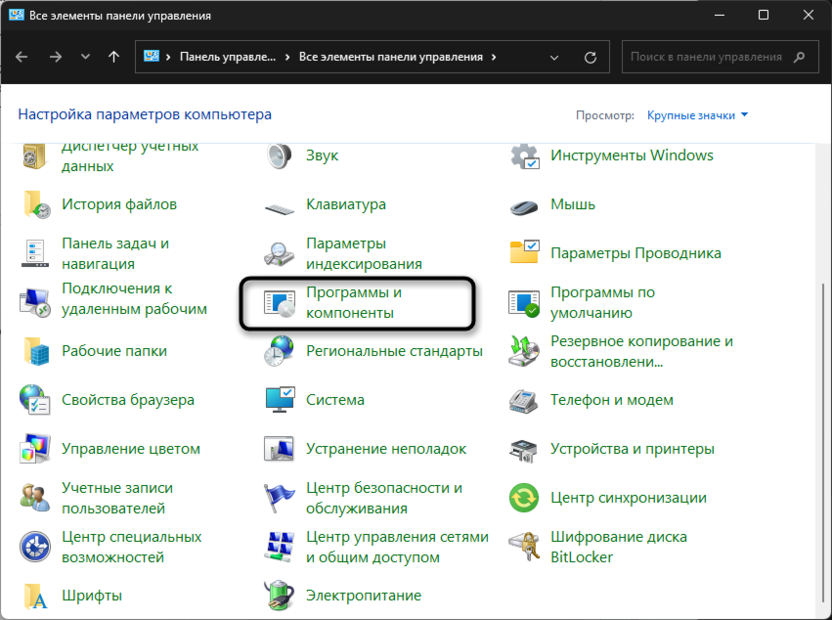Open the Телефон и модем icon
The height and width of the screenshot is (620, 832).
pos(524,400)
